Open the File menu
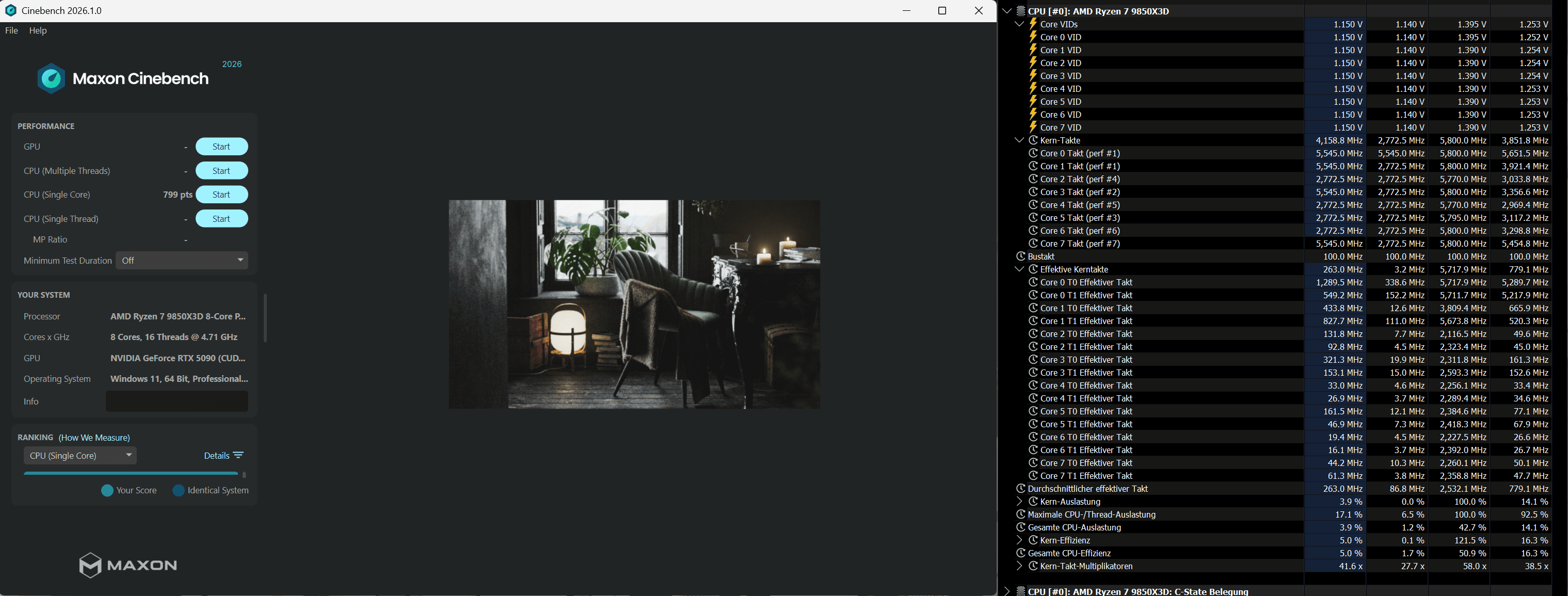 tap(11, 30)
